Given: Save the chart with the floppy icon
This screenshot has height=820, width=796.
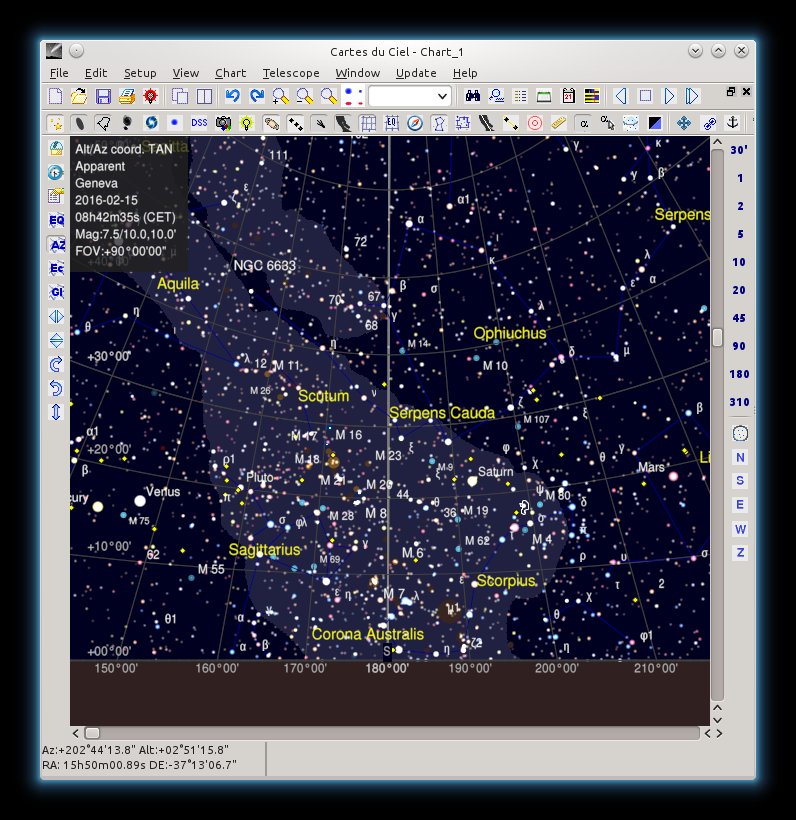Looking at the screenshot, I should [x=103, y=96].
